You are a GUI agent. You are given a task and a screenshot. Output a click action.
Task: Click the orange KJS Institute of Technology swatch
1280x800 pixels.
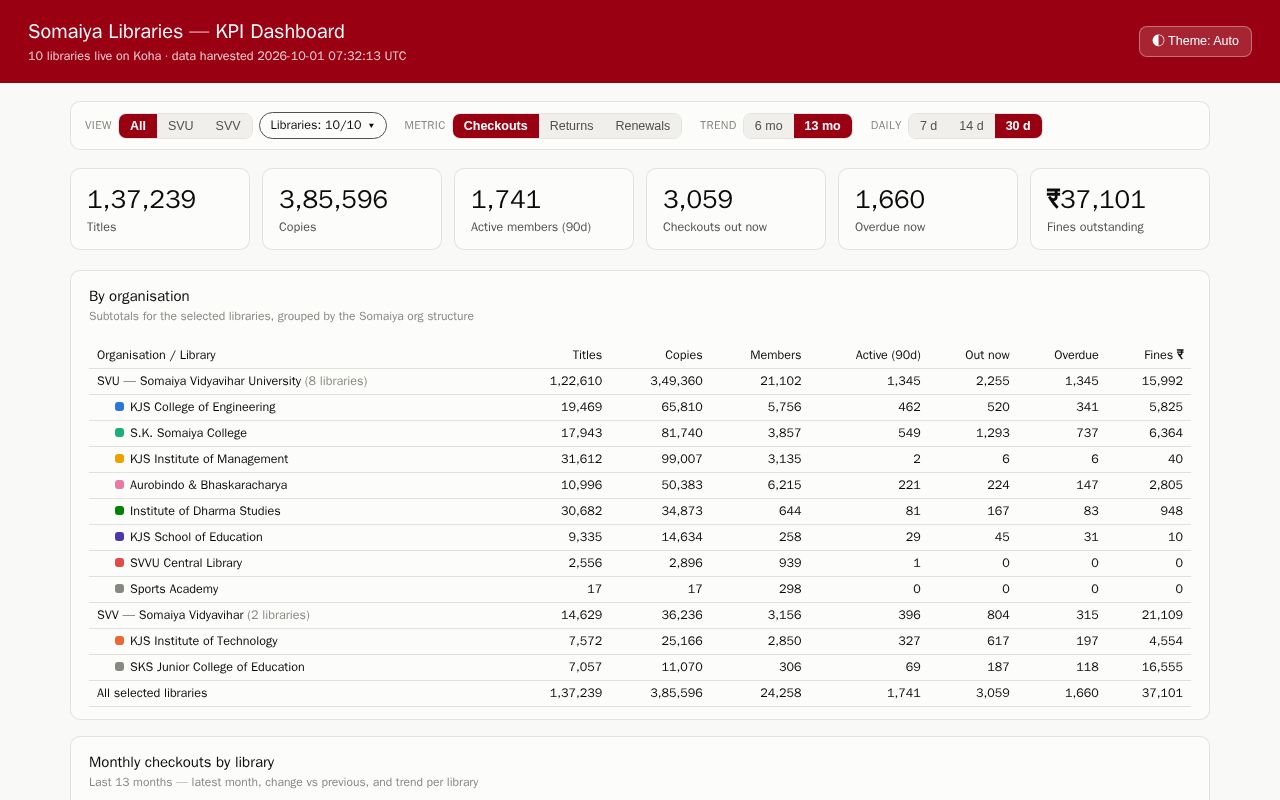click(x=120, y=641)
